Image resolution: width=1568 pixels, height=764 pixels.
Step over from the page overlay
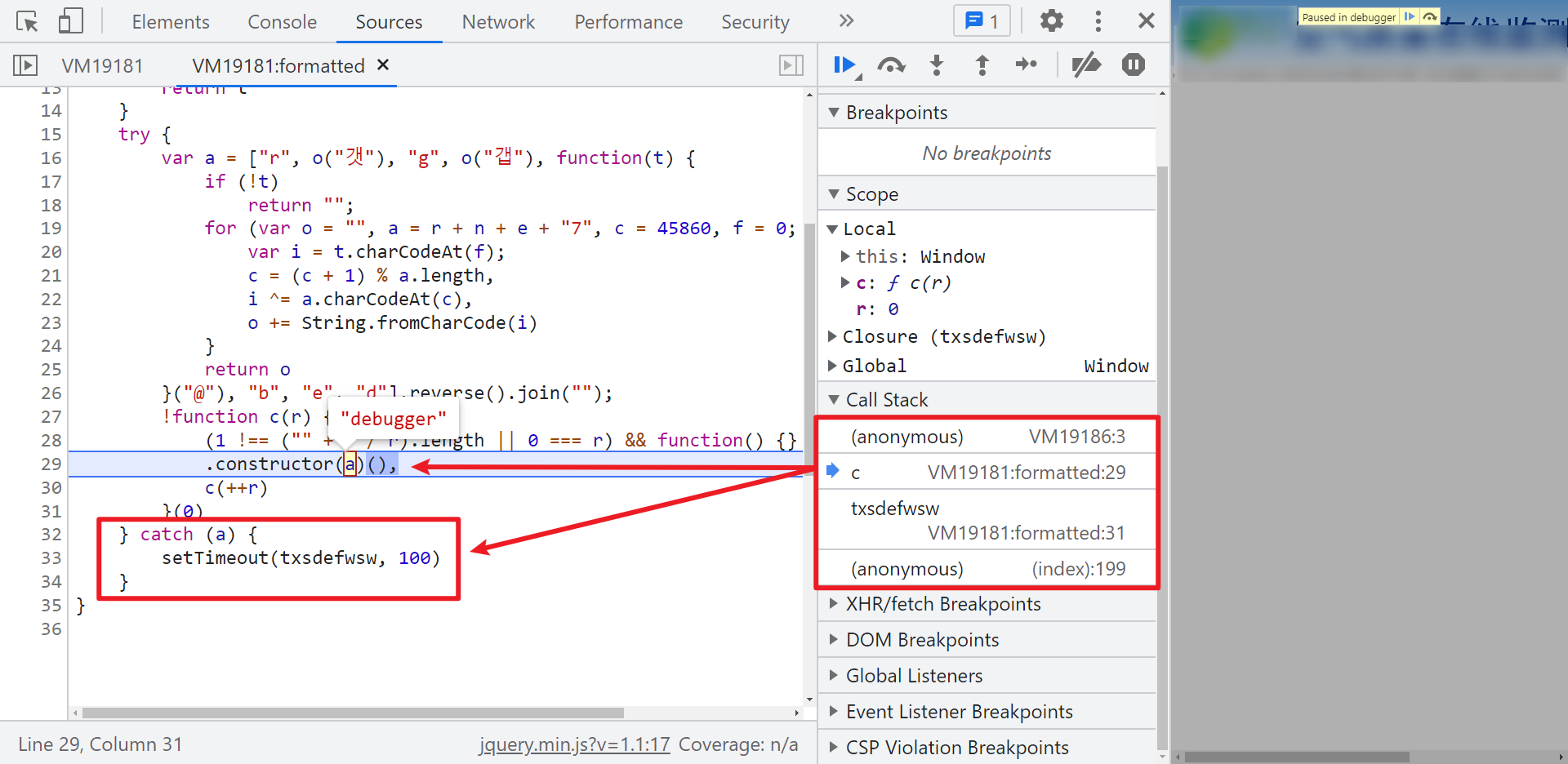1429,16
